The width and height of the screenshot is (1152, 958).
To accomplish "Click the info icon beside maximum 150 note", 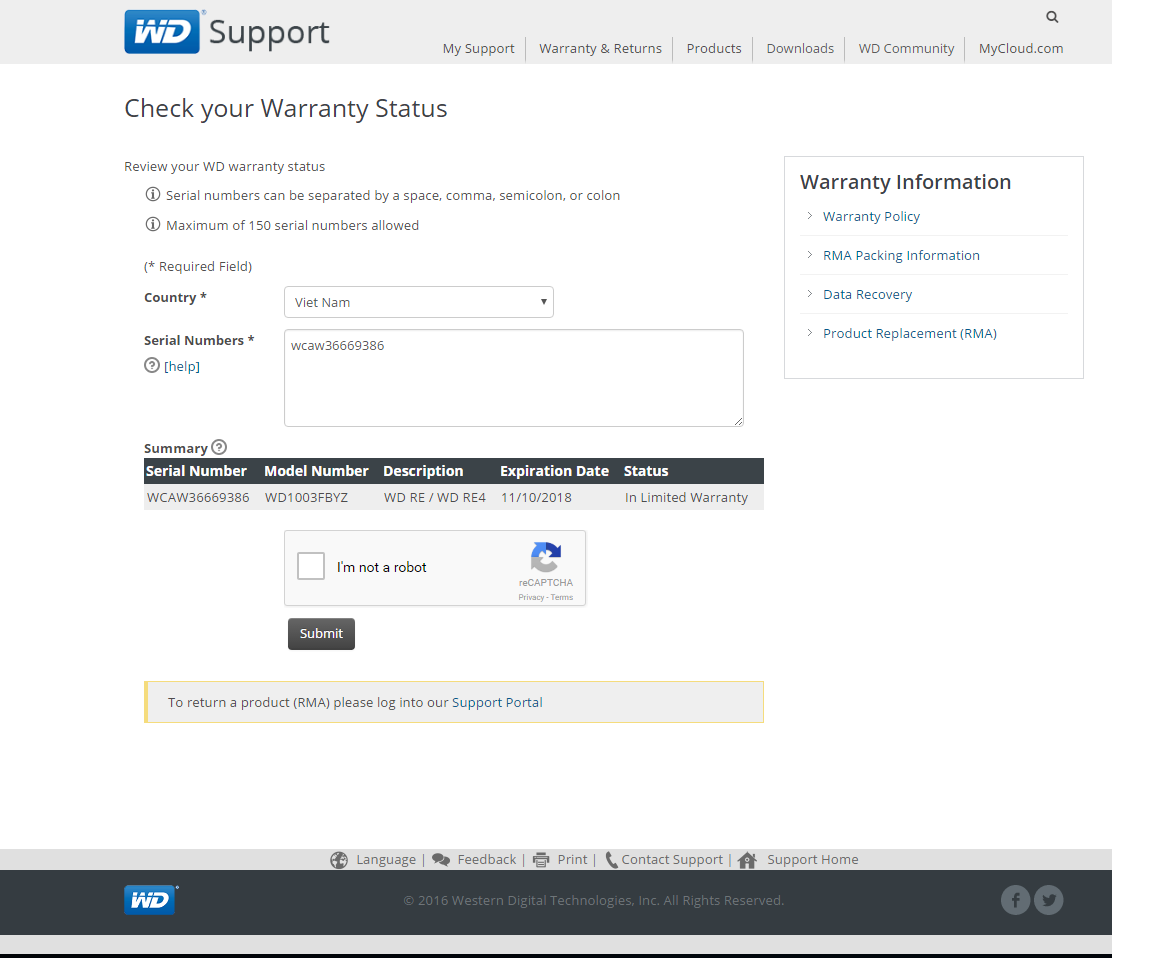I will (153, 225).
